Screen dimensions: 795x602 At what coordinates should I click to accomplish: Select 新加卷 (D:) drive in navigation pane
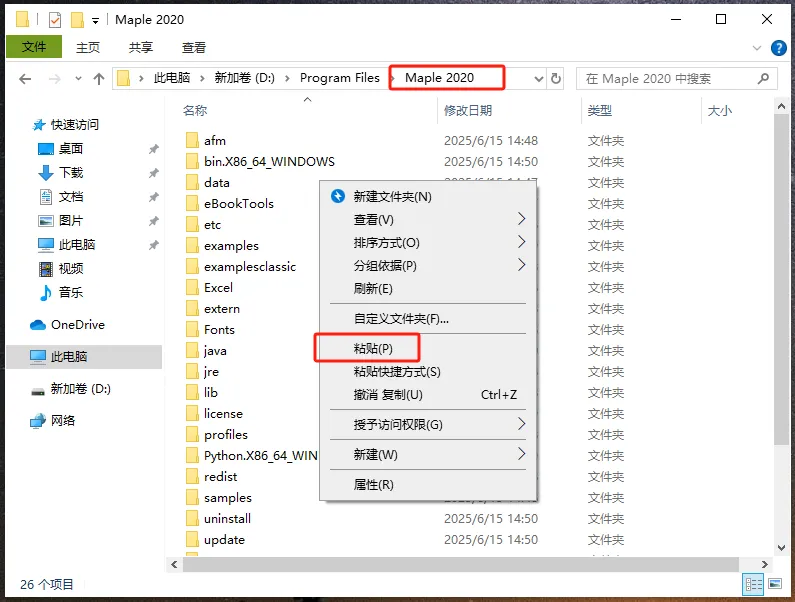click(x=80, y=389)
